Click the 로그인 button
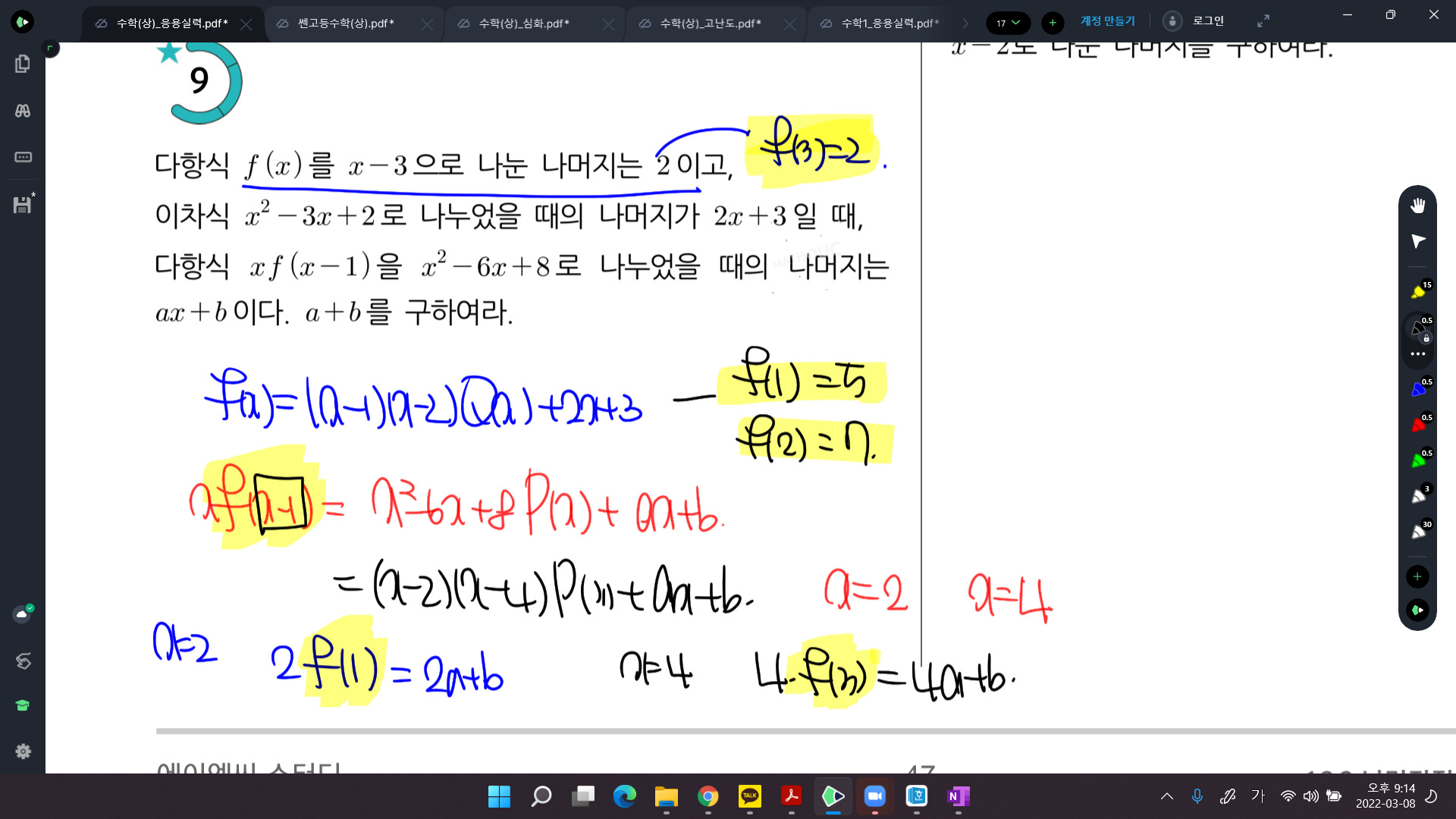Screen dimensions: 1456x819 (x=1207, y=21)
